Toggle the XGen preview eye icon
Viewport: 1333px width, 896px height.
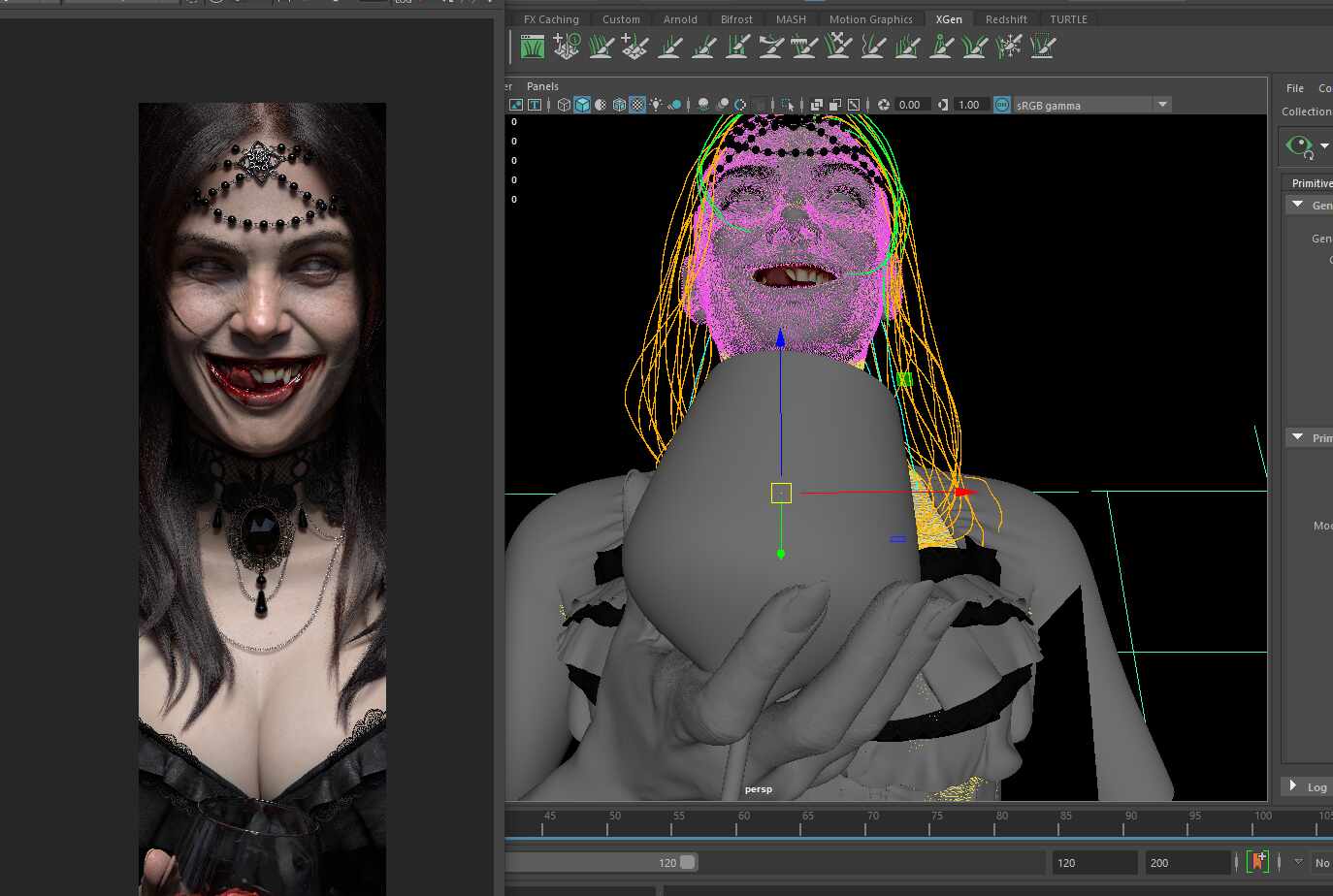(1299, 146)
